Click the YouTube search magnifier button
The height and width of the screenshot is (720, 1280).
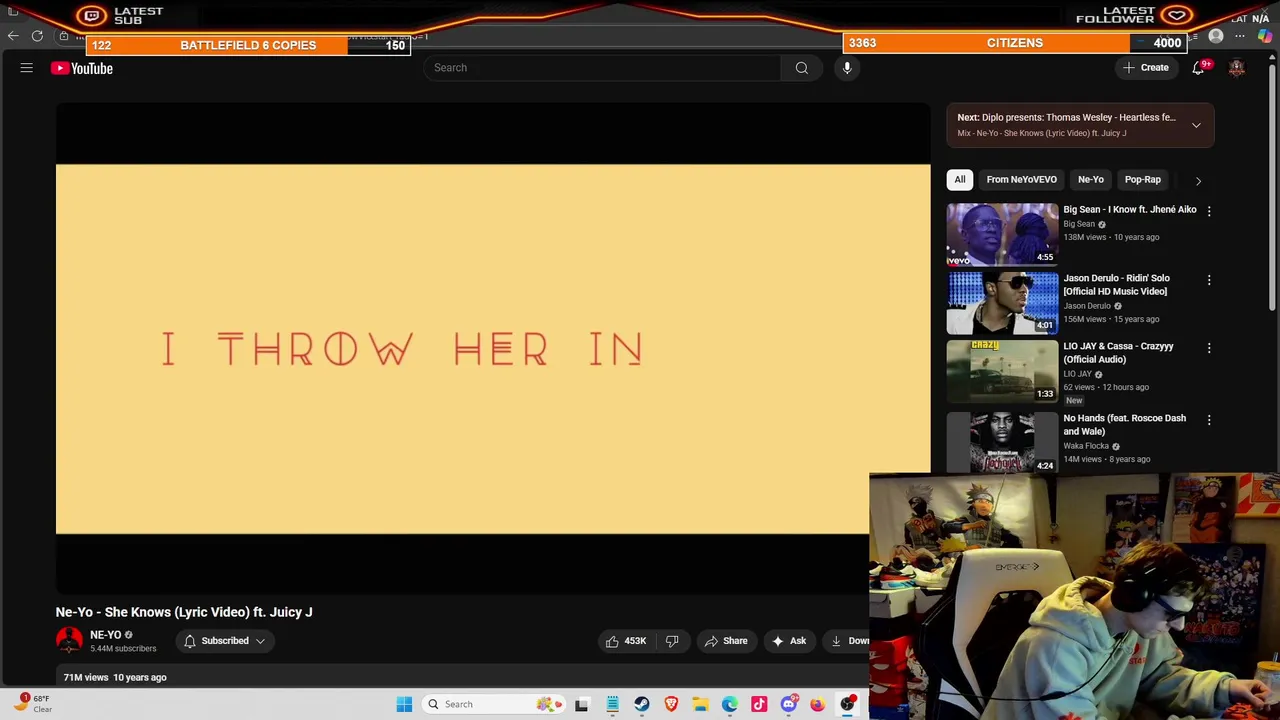[801, 68]
